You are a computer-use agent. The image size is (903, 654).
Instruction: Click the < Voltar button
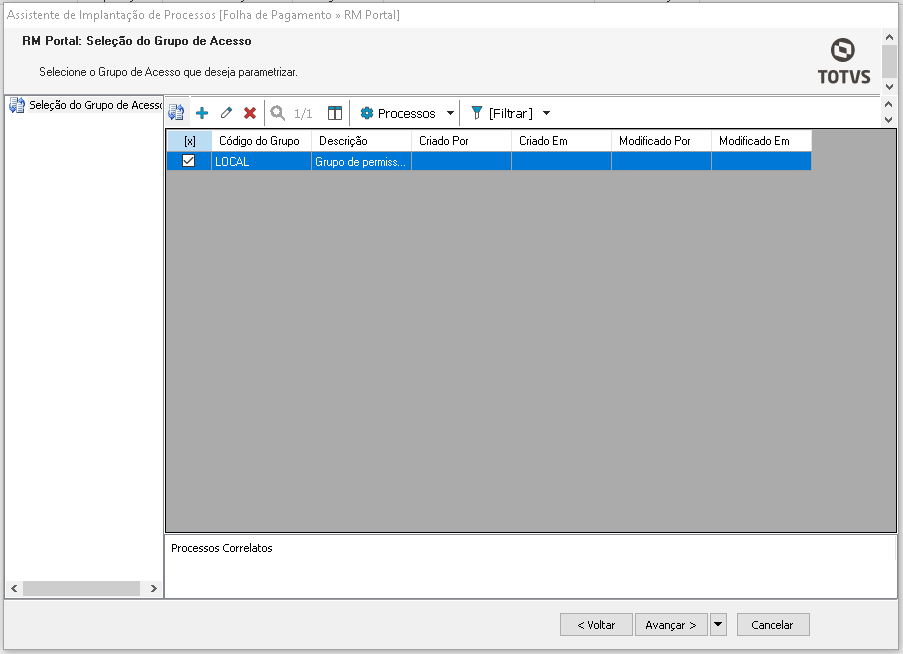point(596,625)
